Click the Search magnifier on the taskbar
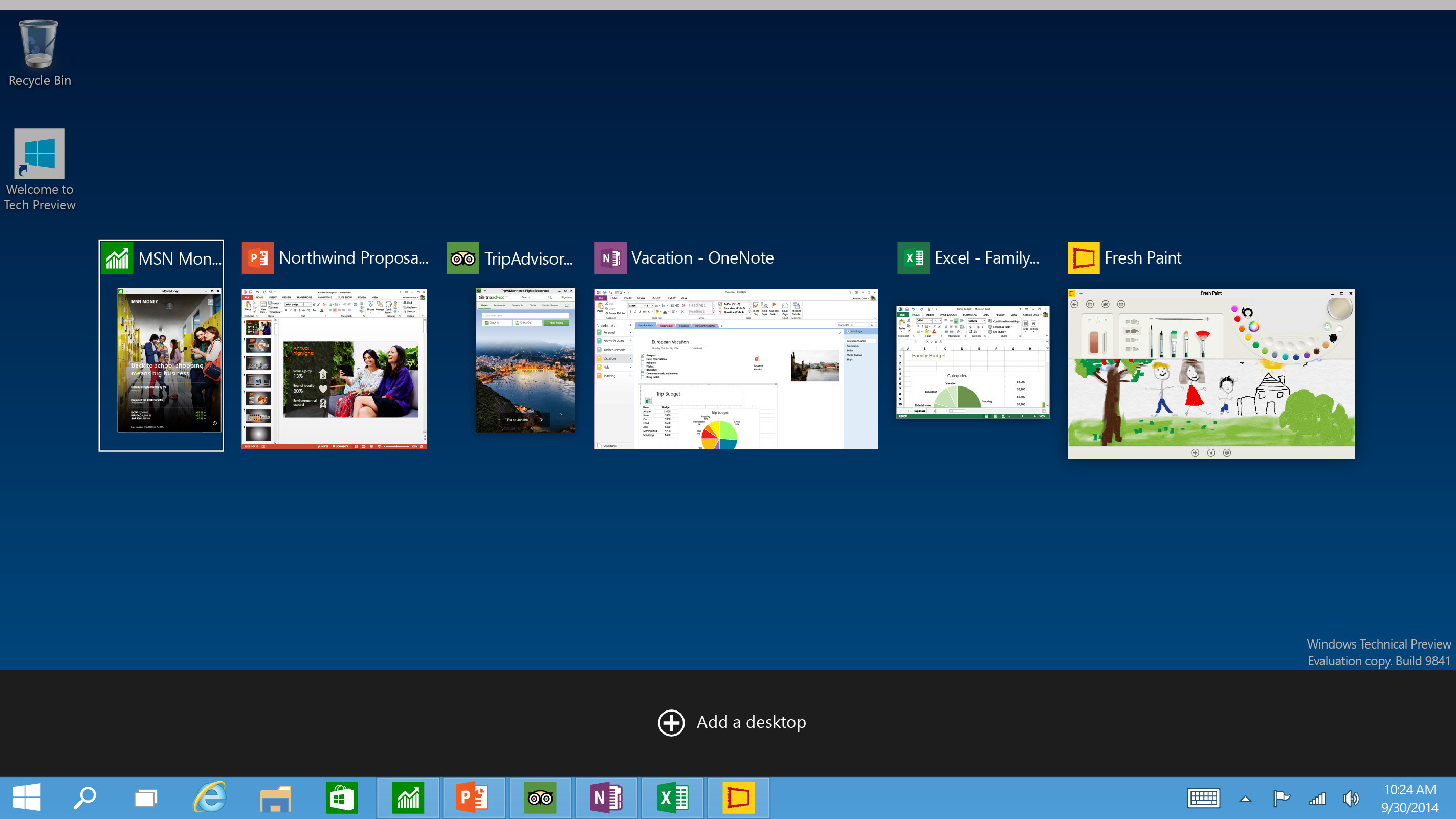Image resolution: width=1456 pixels, height=819 pixels. click(85, 798)
